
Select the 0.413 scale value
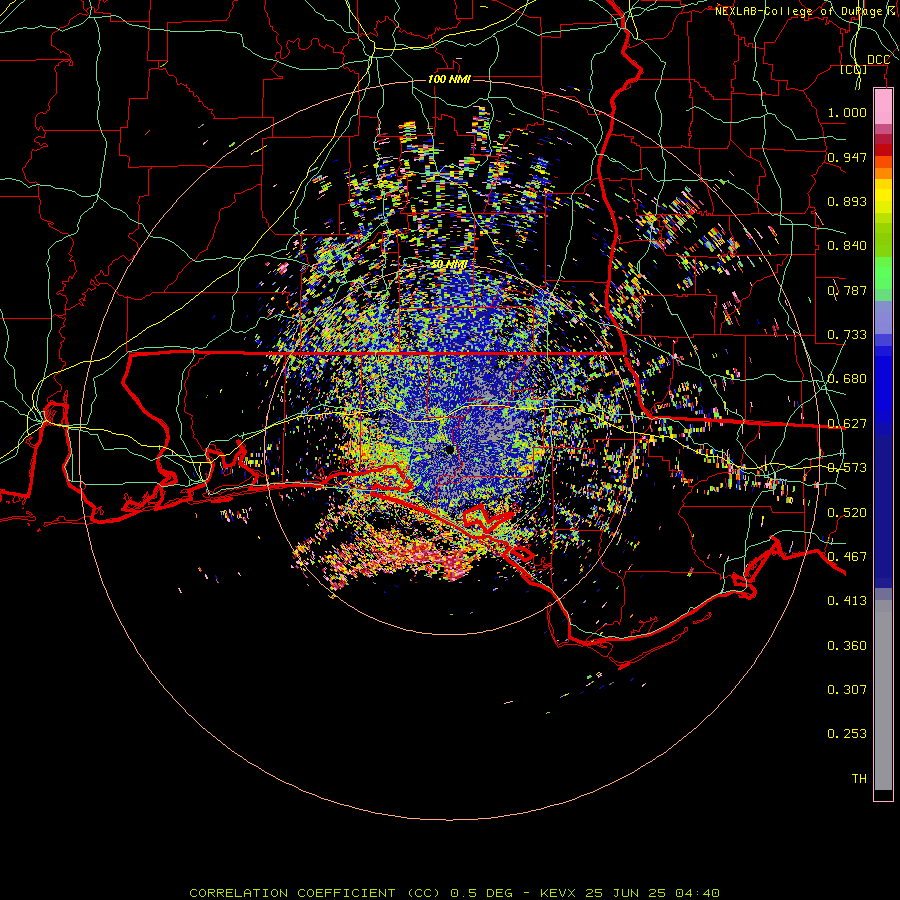[x=847, y=601]
